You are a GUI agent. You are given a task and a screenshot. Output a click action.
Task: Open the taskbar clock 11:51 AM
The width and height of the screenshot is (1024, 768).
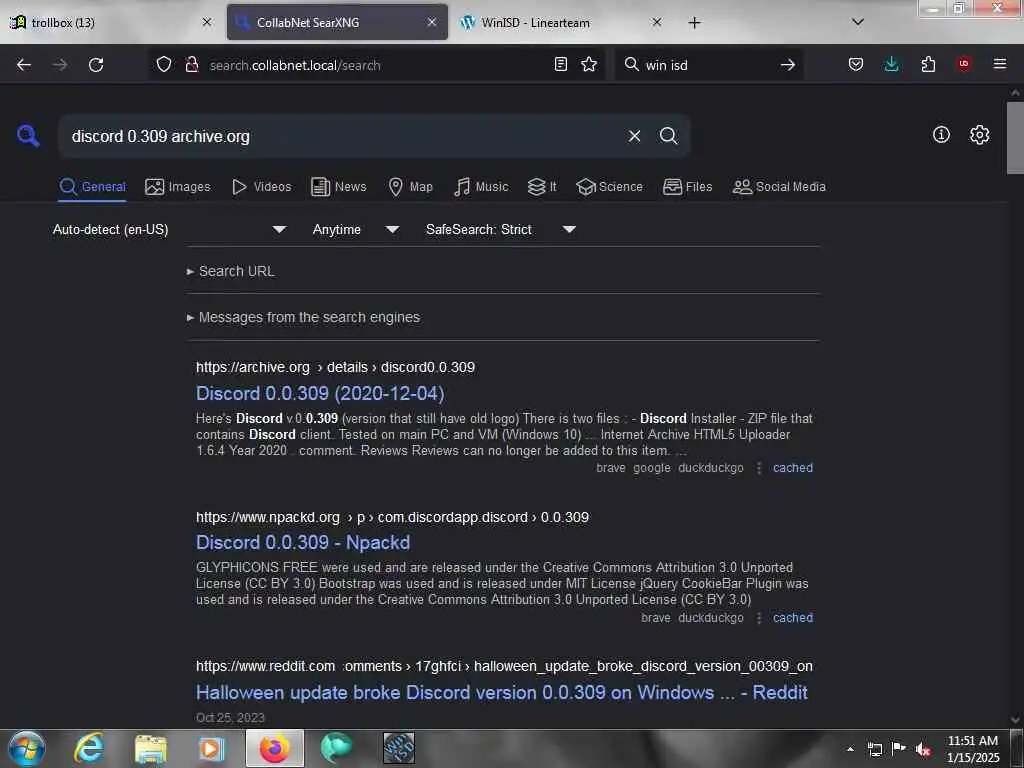point(973,749)
